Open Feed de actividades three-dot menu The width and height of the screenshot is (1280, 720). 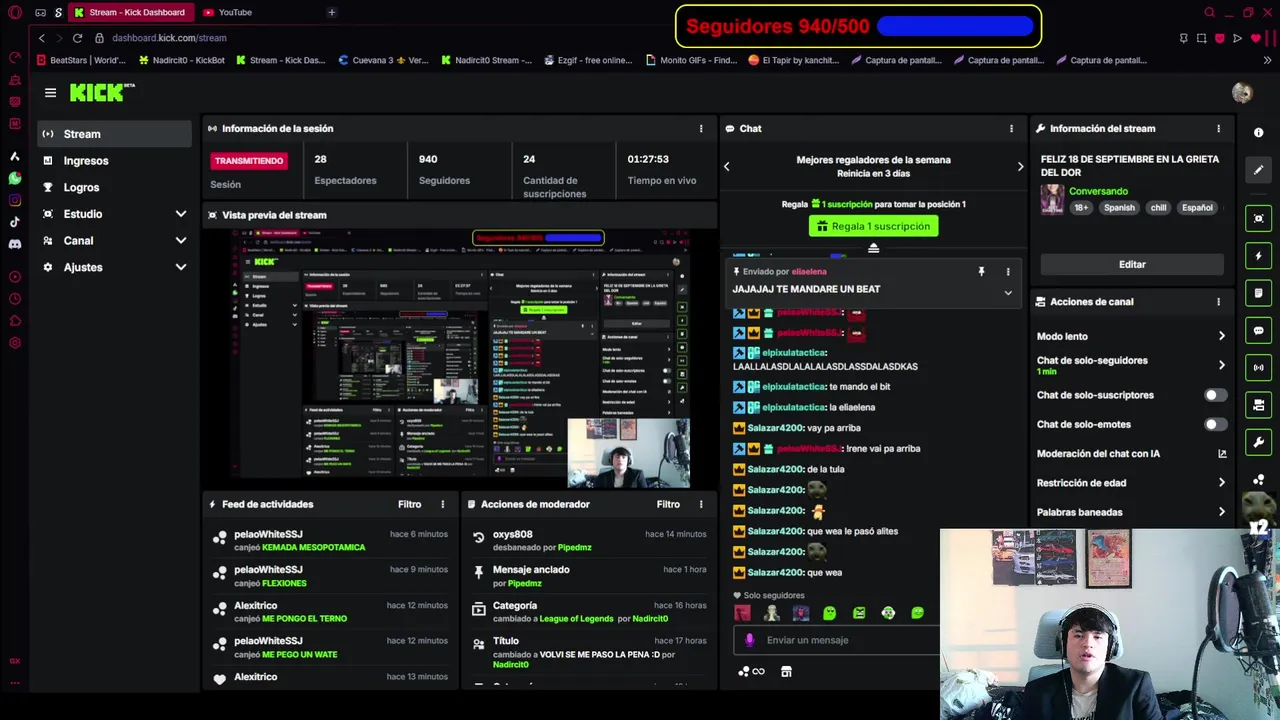(x=442, y=504)
